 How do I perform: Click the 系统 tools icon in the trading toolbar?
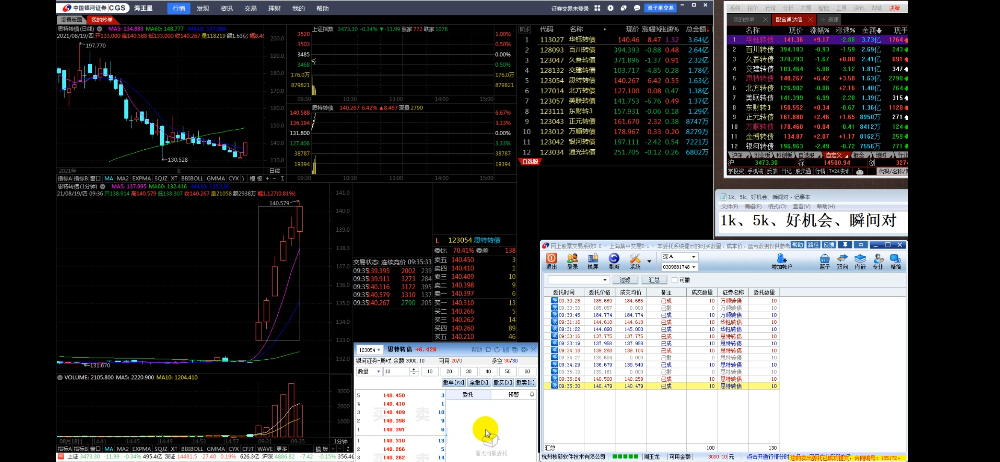coord(635,261)
